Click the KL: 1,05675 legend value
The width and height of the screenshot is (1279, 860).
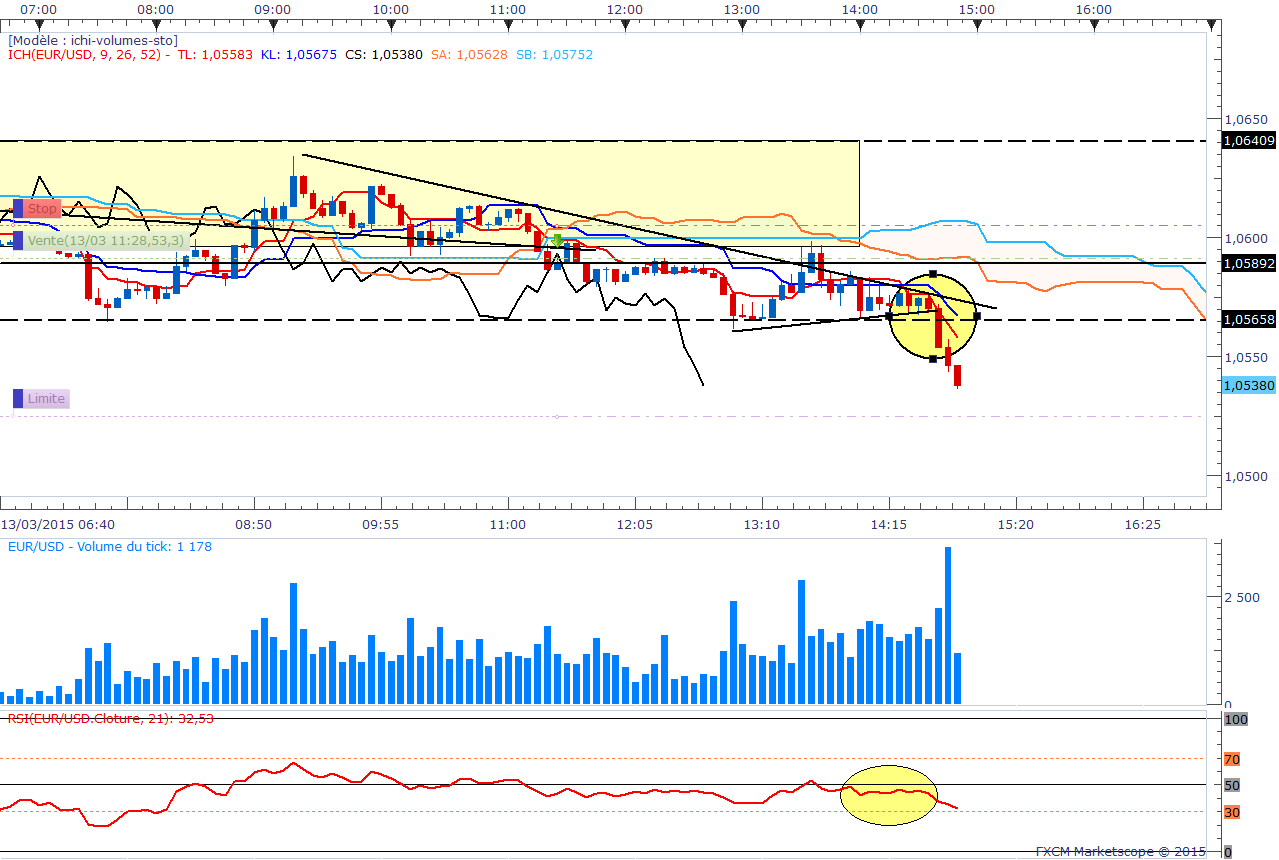[x=298, y=54]
